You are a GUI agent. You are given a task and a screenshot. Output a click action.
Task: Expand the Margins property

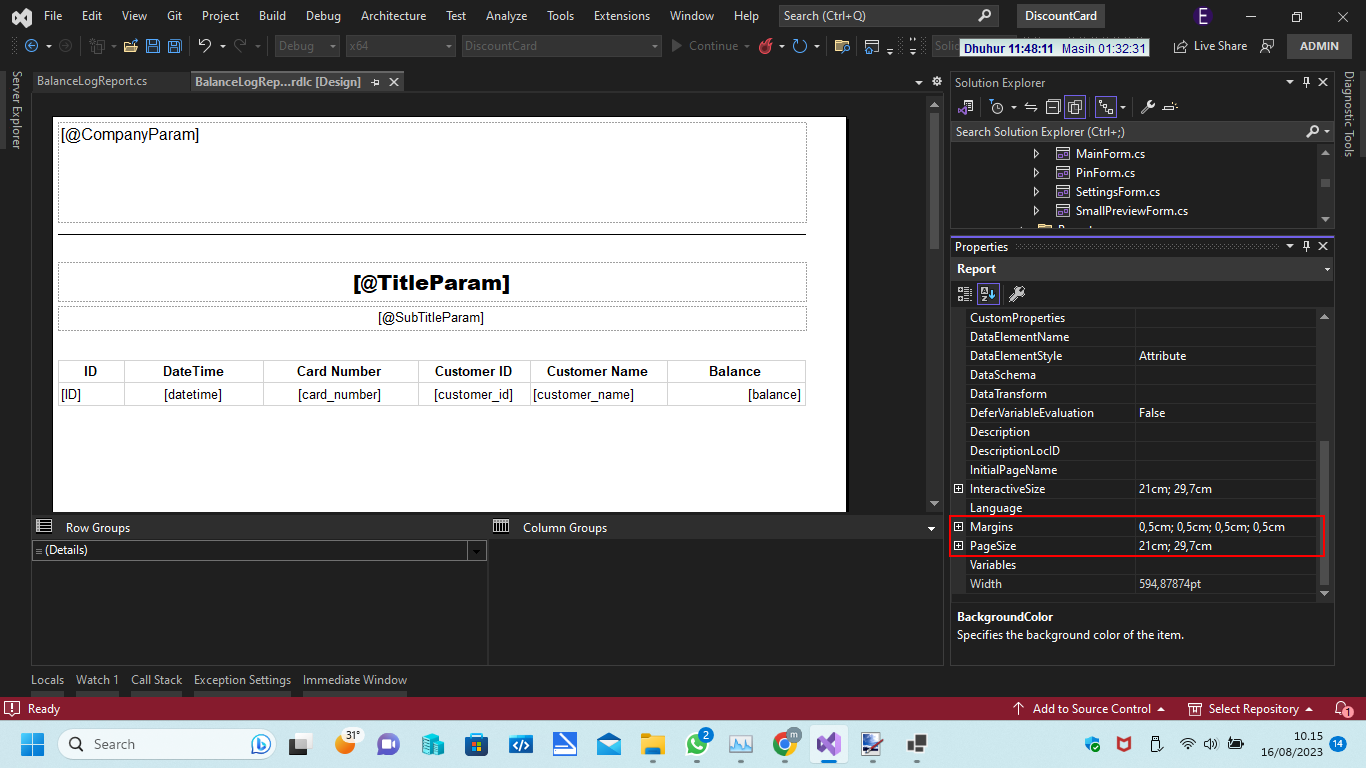point(960,527)
